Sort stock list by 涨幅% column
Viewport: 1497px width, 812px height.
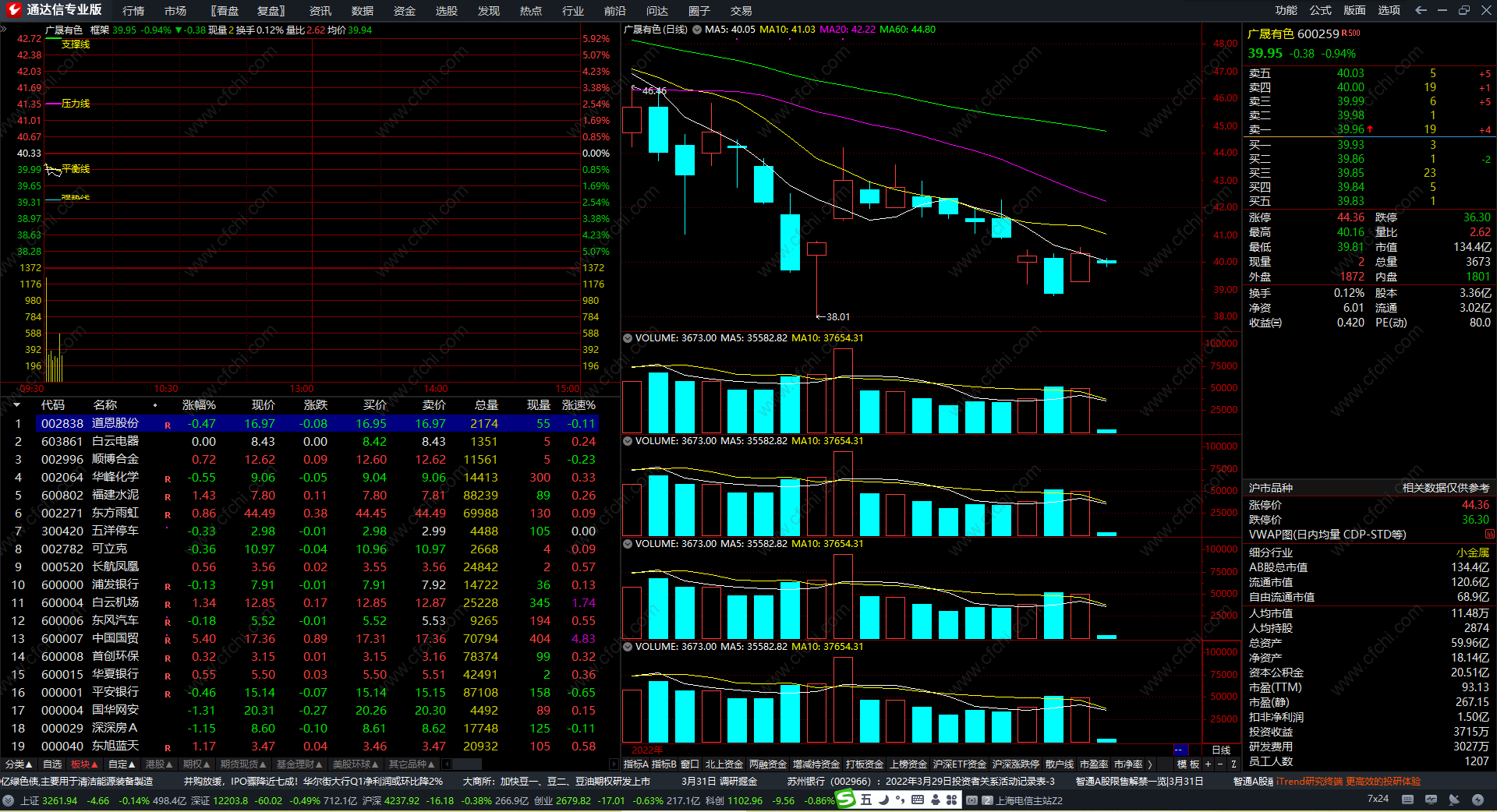199,405
